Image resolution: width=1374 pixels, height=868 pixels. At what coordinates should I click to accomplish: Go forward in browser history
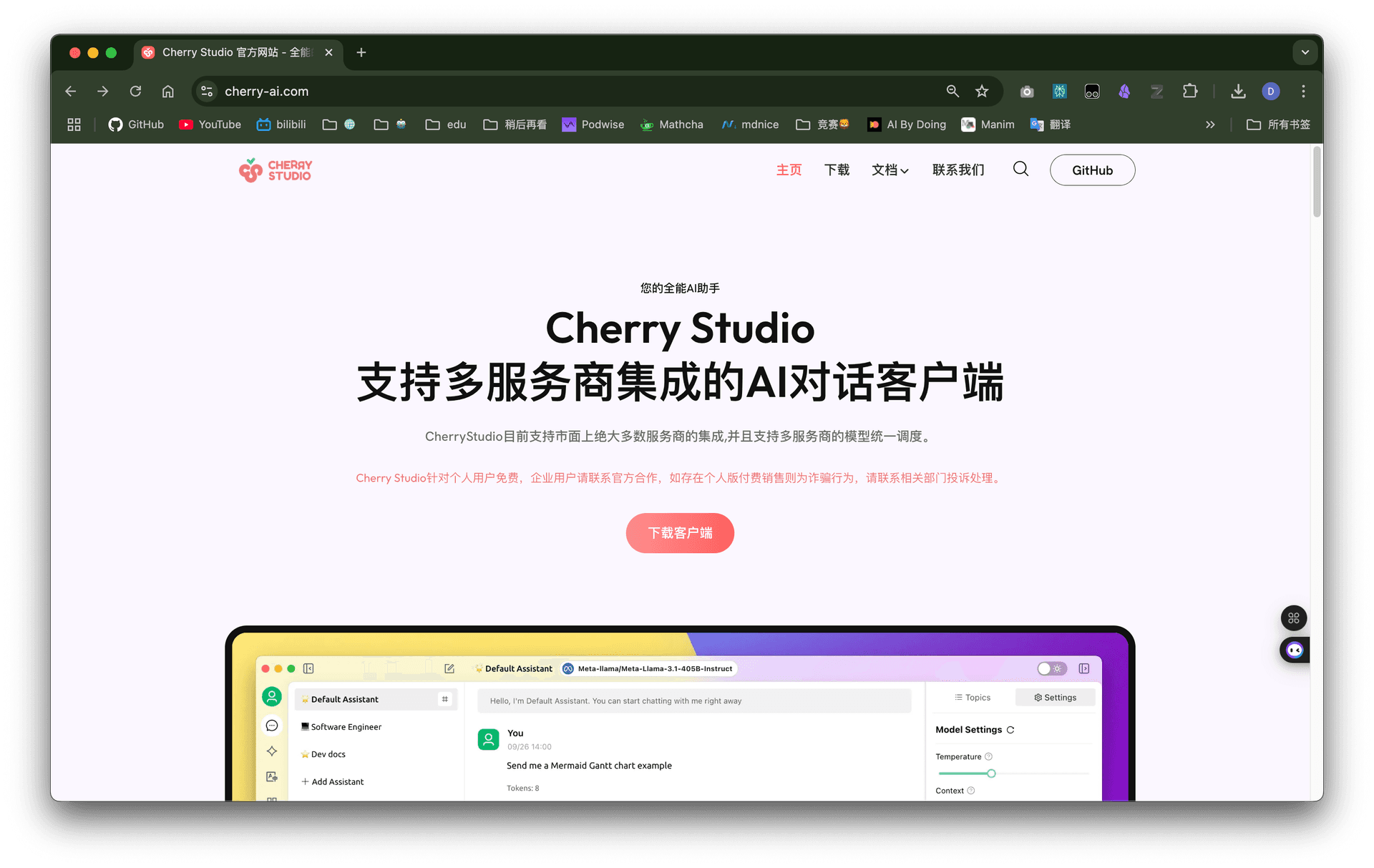(x=103, y=91)
